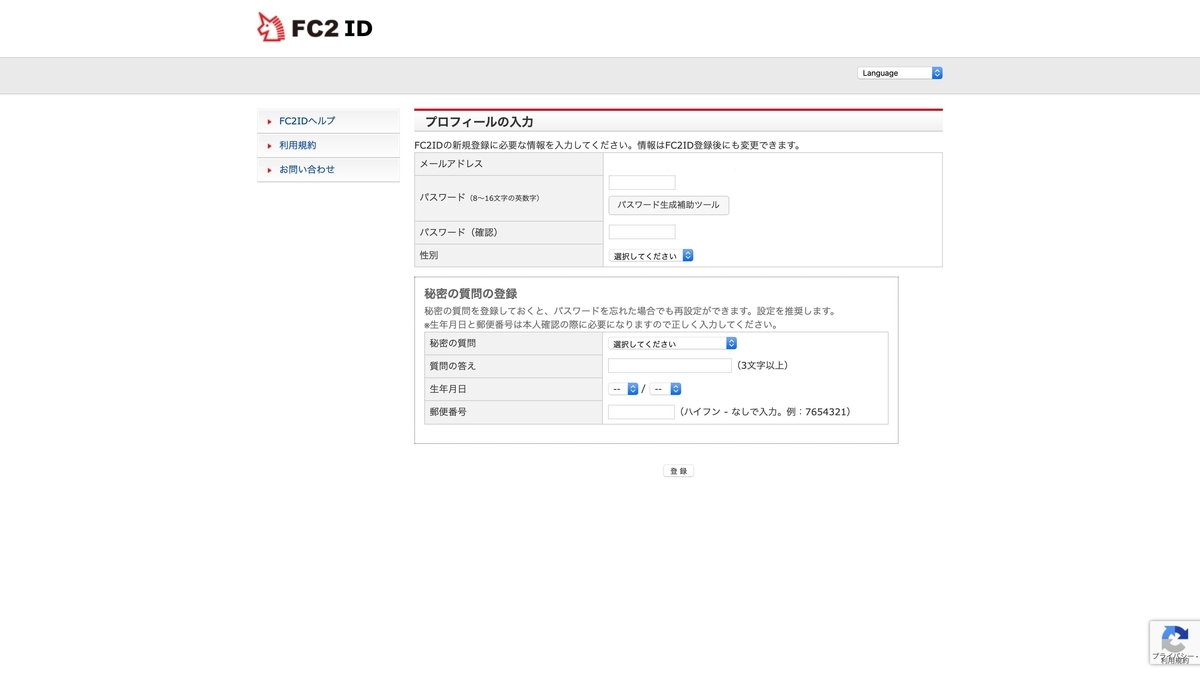This screenshot has height=674, width=1200.
Task: Open the お問い合わせ sidebar link
Action: coord(307,170)
